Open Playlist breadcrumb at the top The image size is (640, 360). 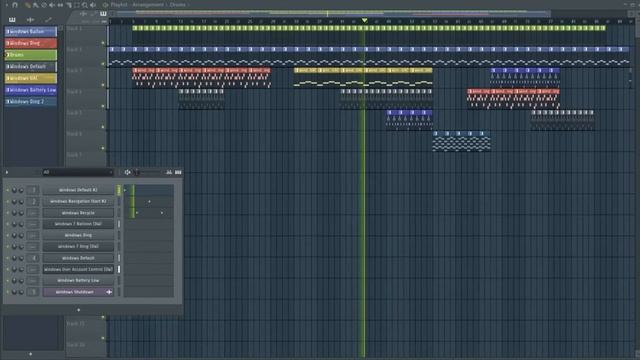[119, 5]
